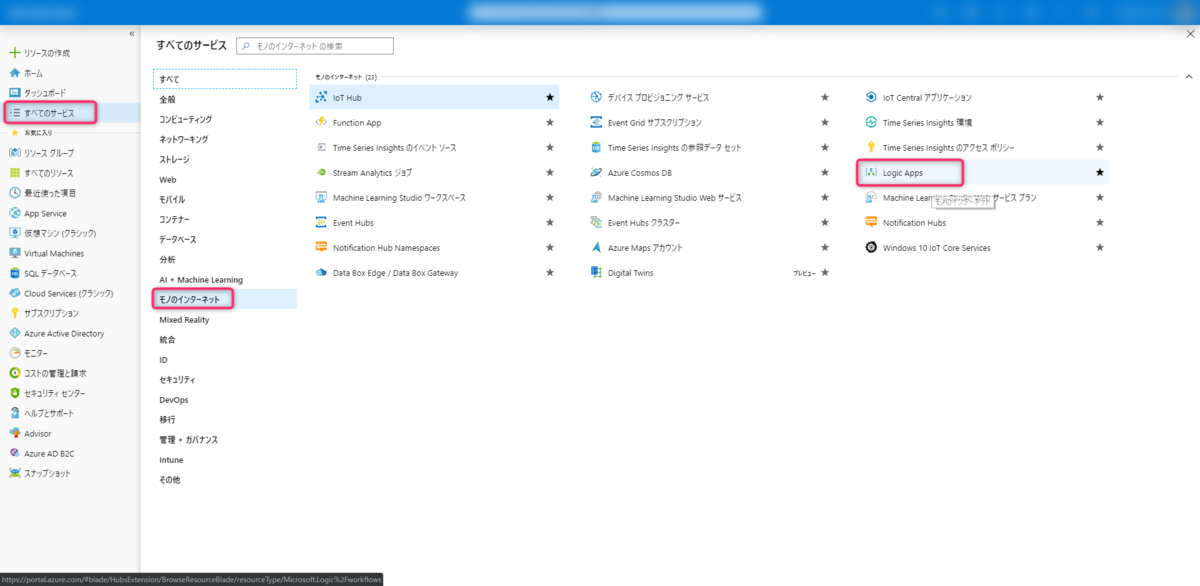This screenshot has height=586, width=1200.
Task: Toggle favorite star for デバイス プロビジョニング サービス
Action: point(825,97)
